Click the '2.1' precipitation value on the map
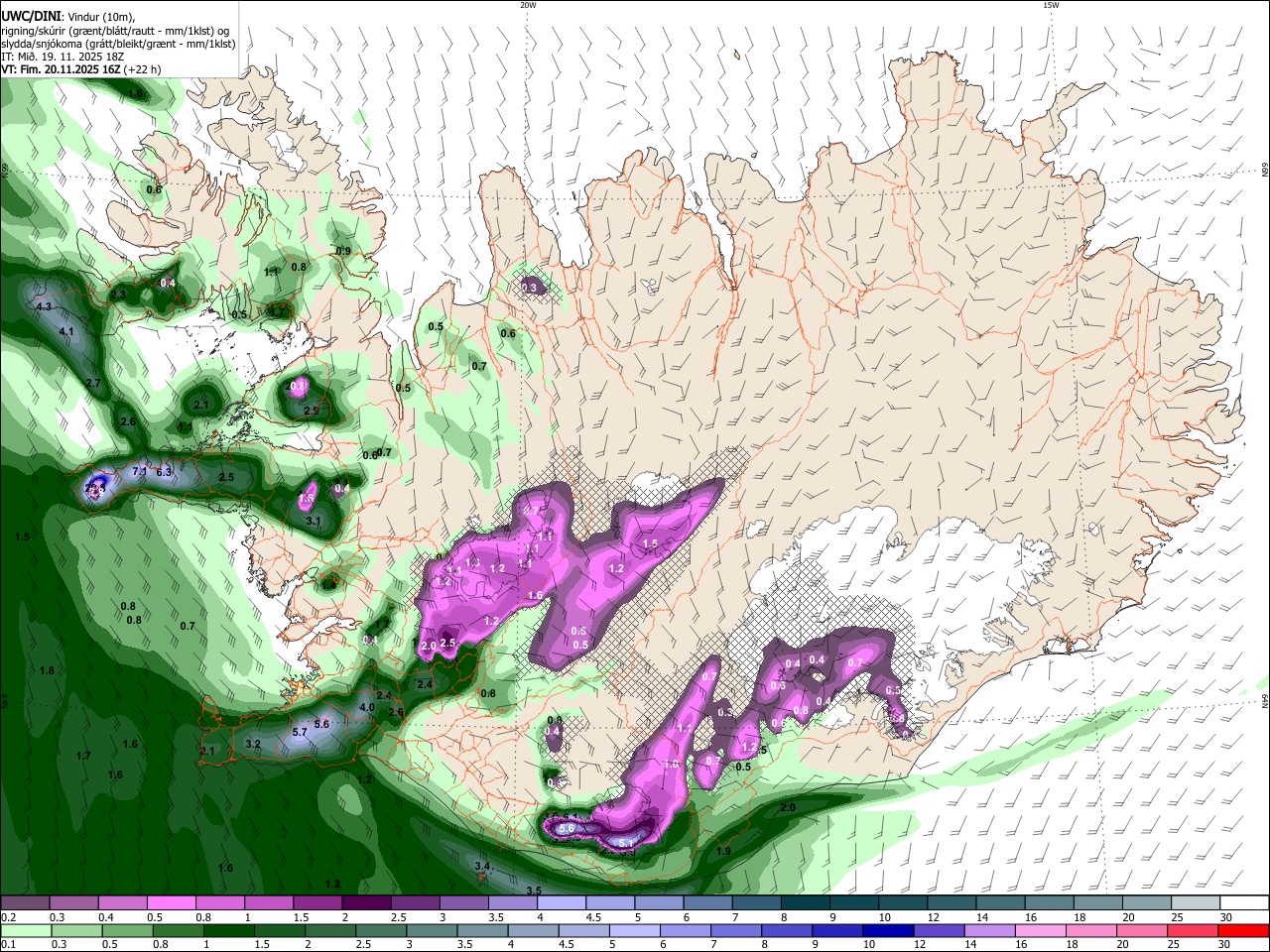 [x=201, y=405]
